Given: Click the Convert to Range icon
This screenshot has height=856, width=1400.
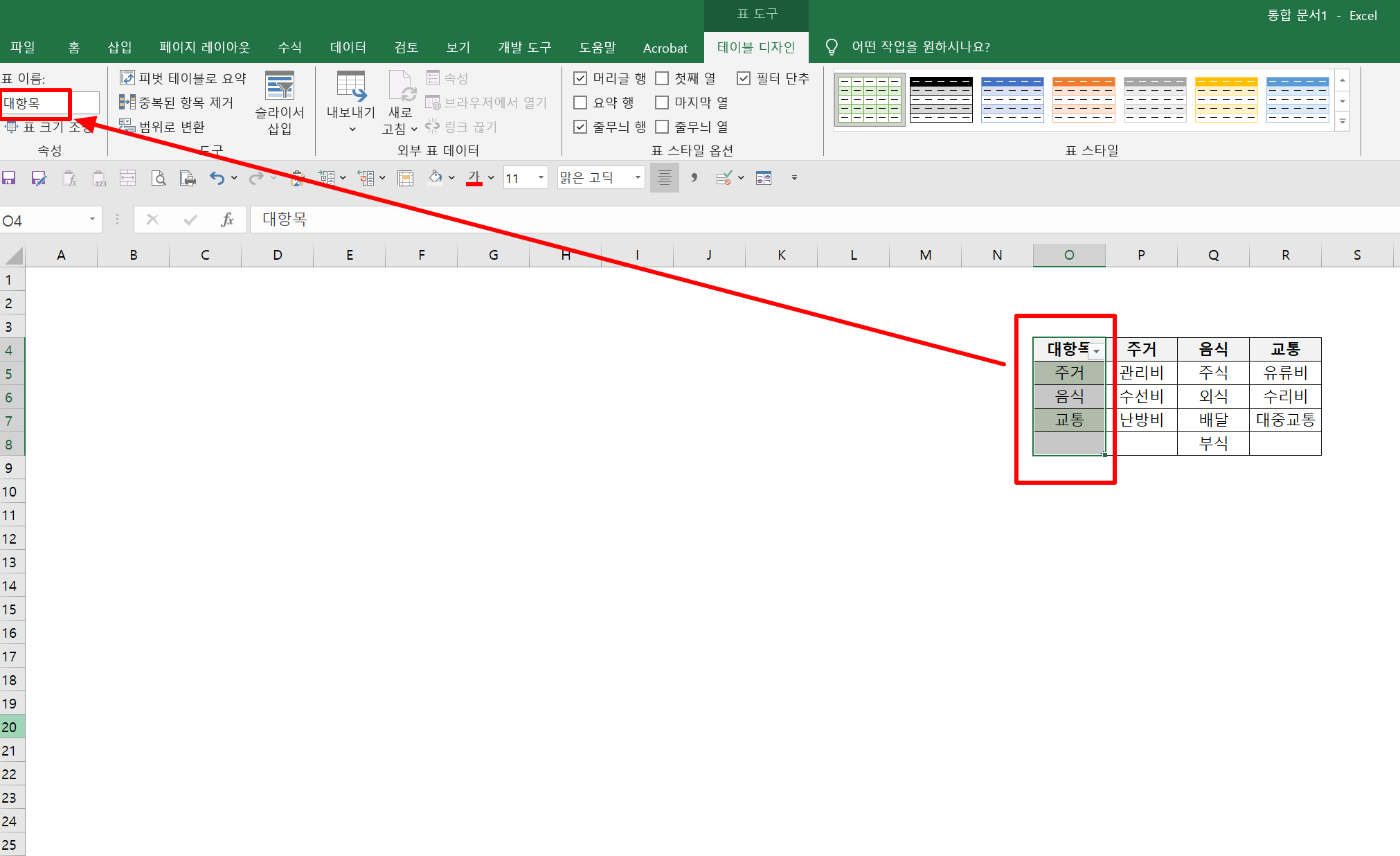Looking at the screenshot, I should (127, 126).
